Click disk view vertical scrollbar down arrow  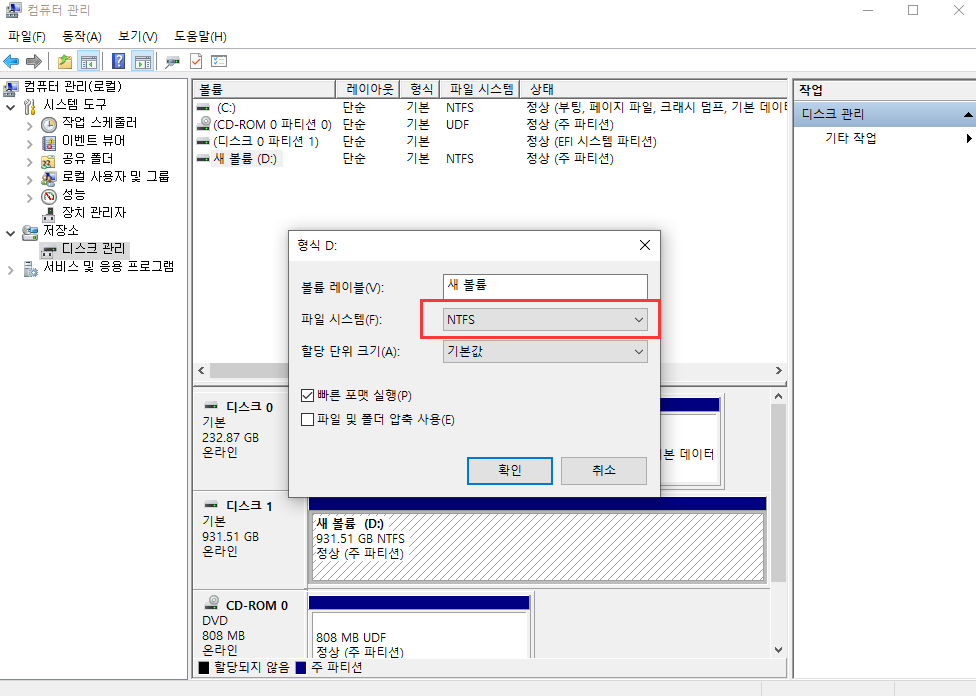tap(779, 649)
